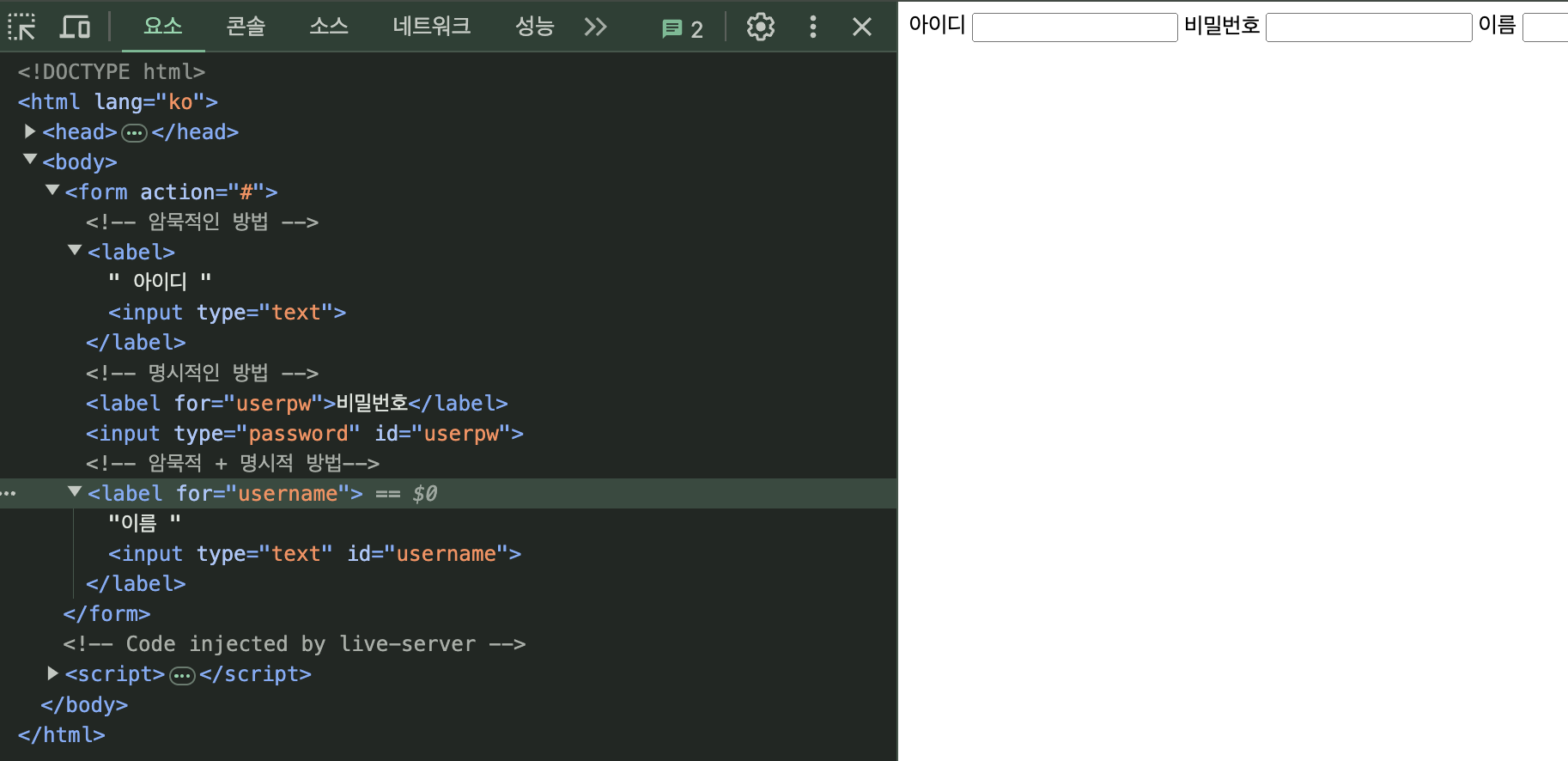Open row actions dots beside selected label
Image resolution: width=1568 pixels, height=761 pixels.
[9, 493]
